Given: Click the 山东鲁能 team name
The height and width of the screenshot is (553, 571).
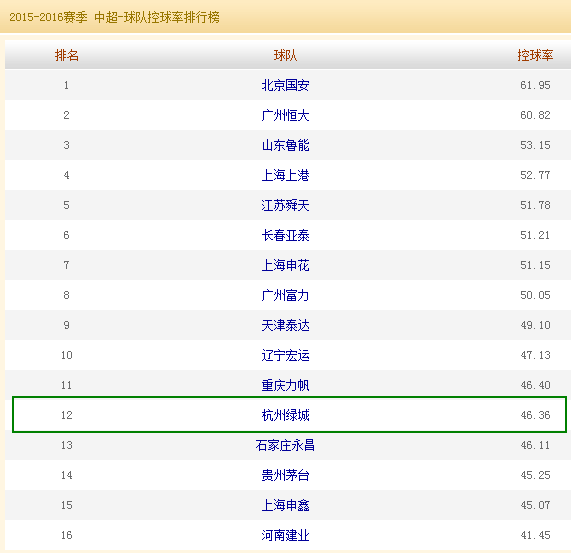Looking at the screenshot, I should pos(285,145).
